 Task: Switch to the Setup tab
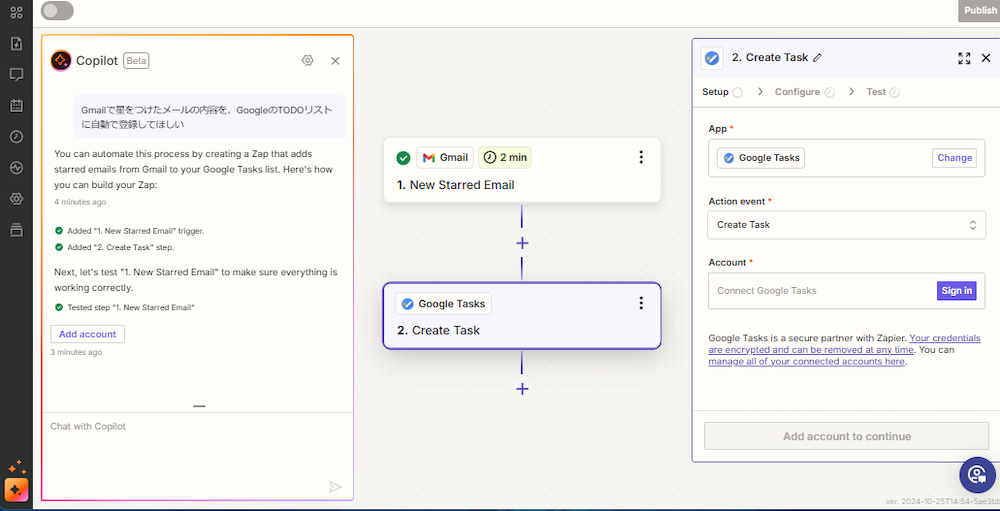[x=722, y=92]
